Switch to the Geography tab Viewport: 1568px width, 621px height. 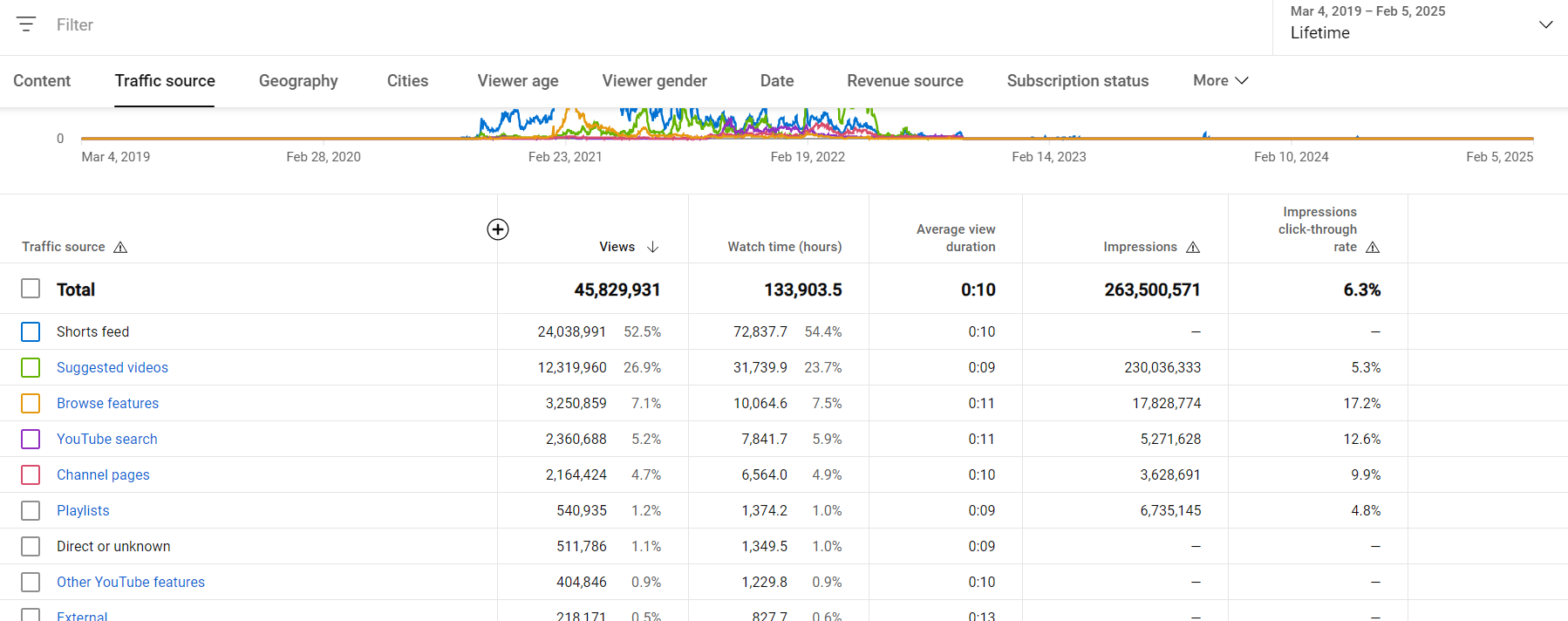pyautogui.click(x=298, y=81)
